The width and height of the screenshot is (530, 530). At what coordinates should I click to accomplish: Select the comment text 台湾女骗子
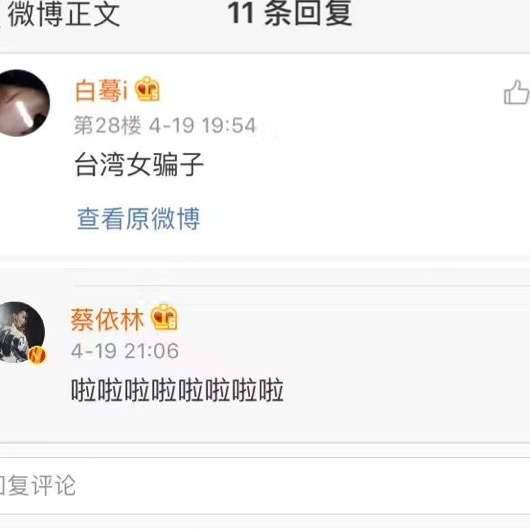139,164
